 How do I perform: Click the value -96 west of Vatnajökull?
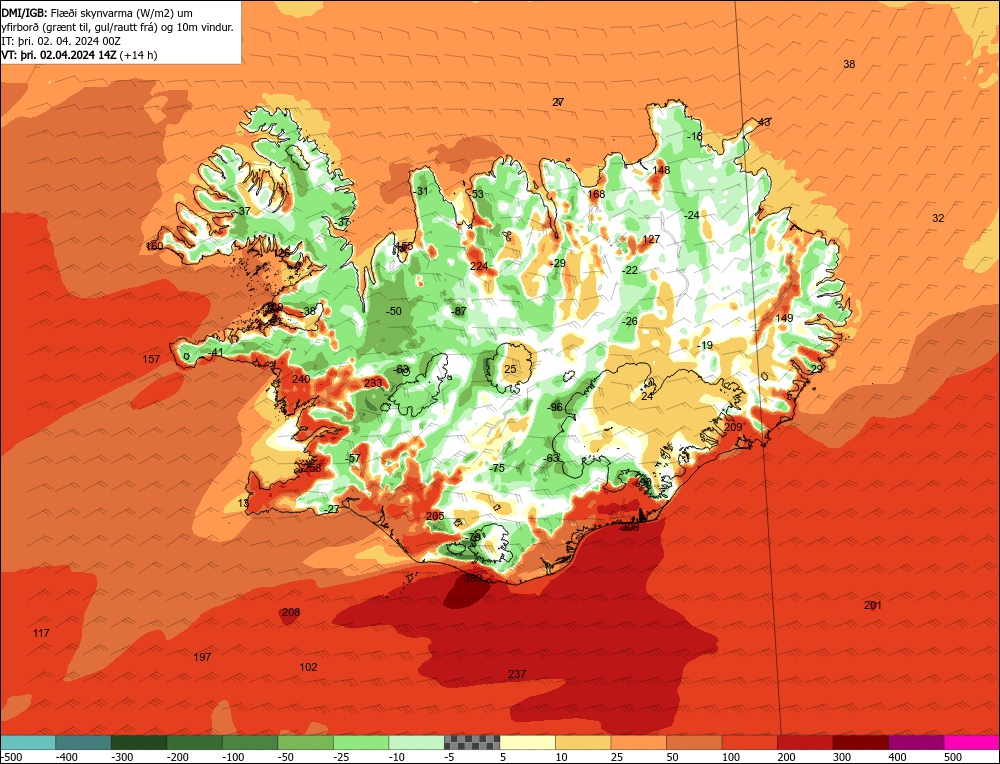(555, 408)
